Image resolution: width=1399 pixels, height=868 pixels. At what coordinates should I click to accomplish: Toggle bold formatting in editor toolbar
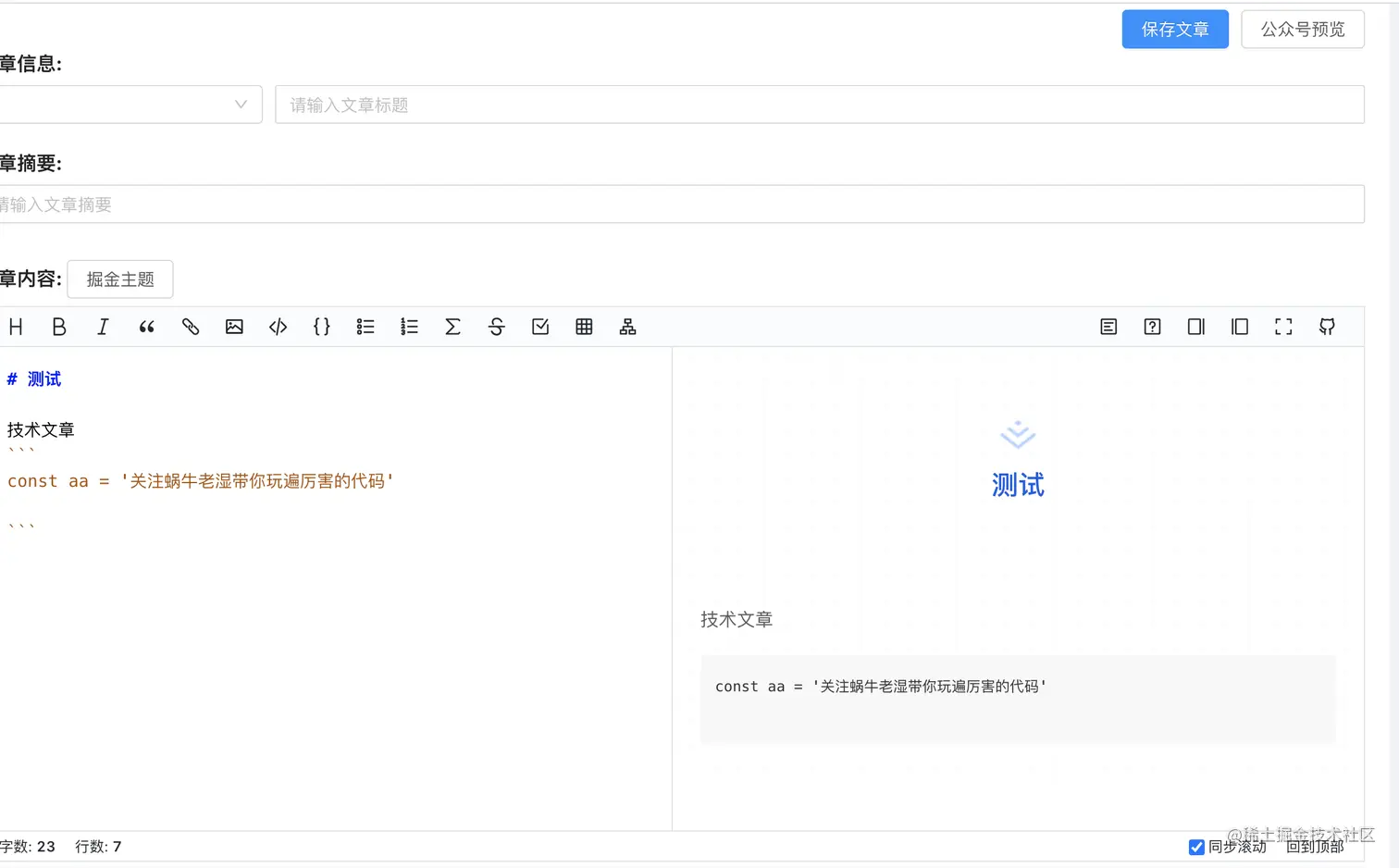[x=59, y=327]
